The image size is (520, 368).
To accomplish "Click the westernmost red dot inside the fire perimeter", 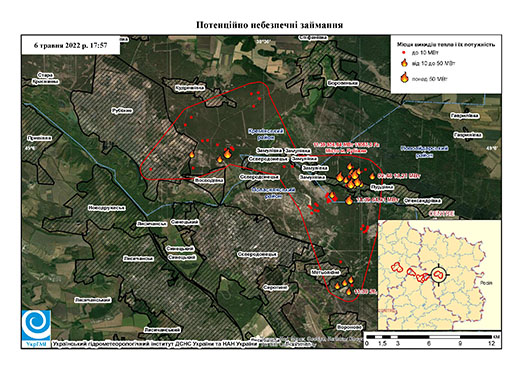I will 151,169.
